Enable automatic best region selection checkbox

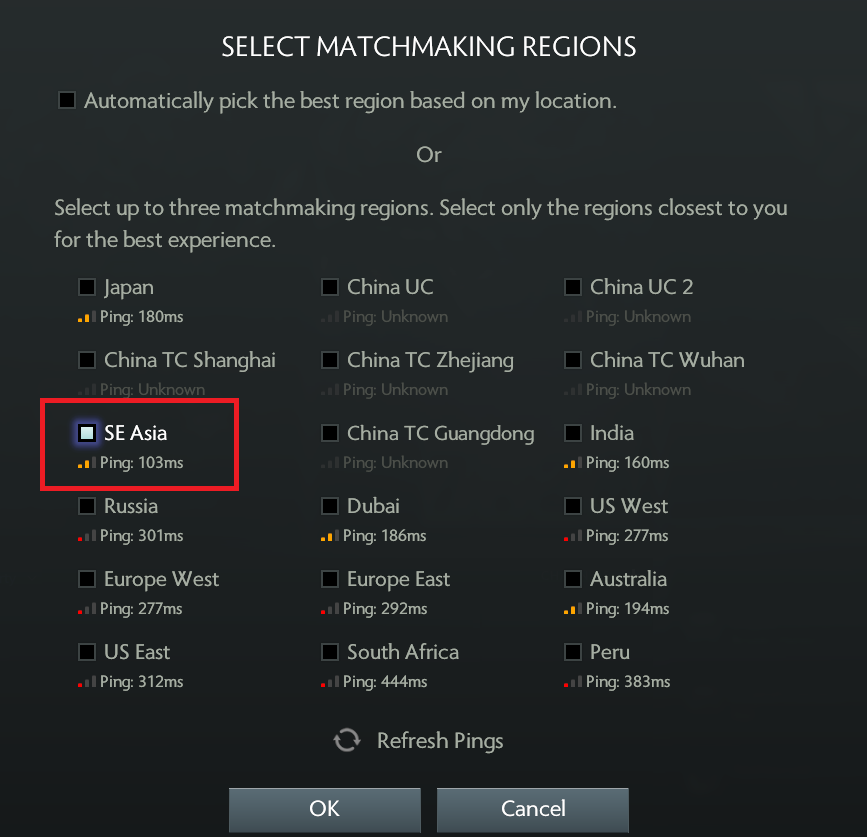click(x=67, y=100)
